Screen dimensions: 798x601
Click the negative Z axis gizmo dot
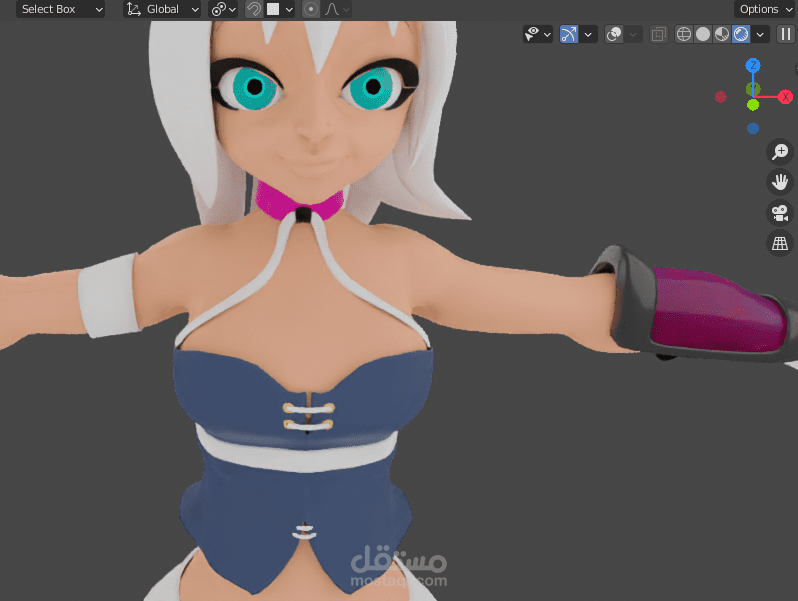coord(753,128)
